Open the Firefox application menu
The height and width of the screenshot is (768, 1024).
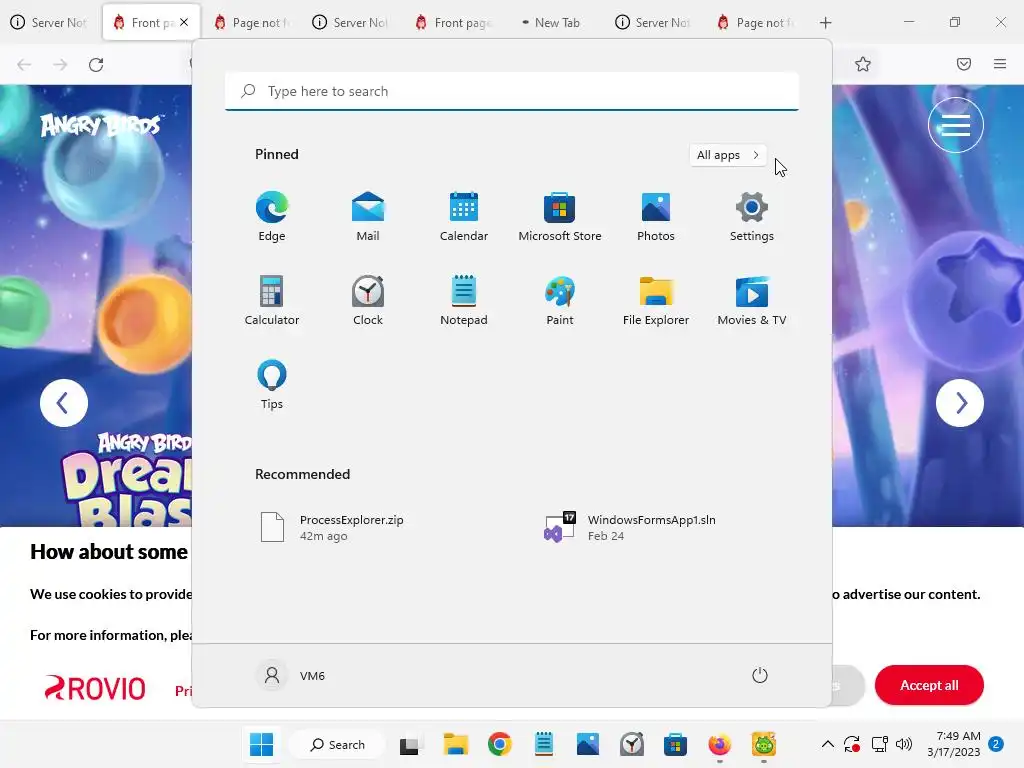point(1000,64)
